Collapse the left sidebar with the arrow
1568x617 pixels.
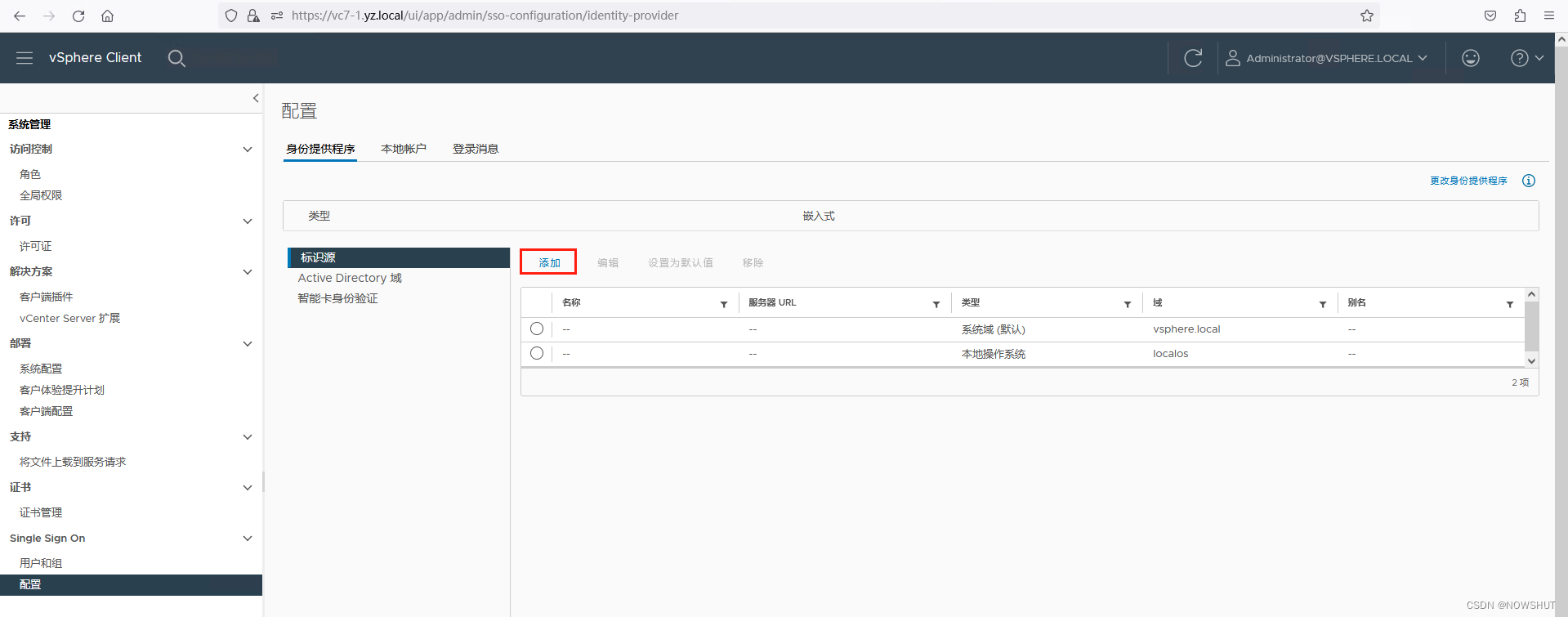pyautogui.click(x=256, y=98)
